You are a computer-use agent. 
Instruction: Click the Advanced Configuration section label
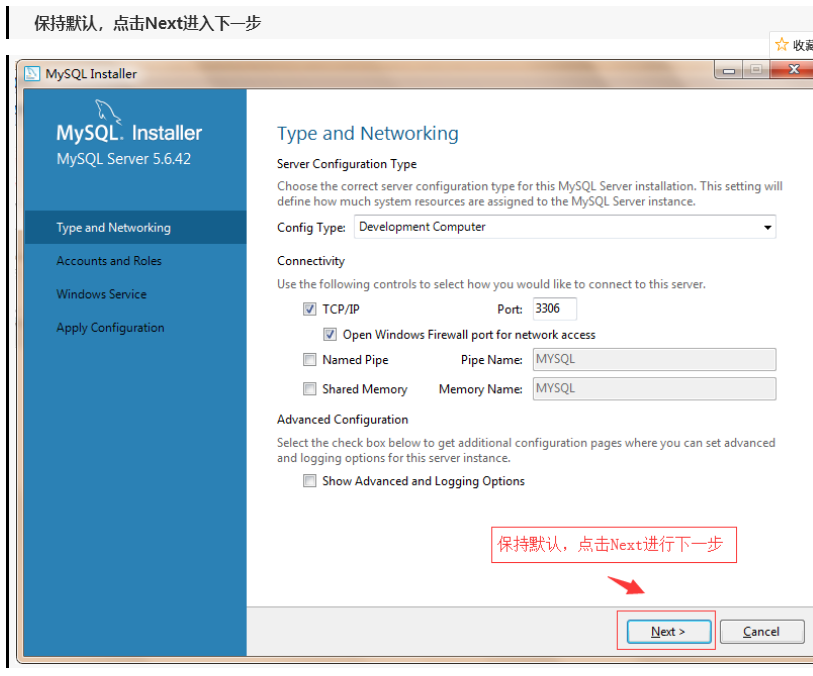click(x=342, y=419)
